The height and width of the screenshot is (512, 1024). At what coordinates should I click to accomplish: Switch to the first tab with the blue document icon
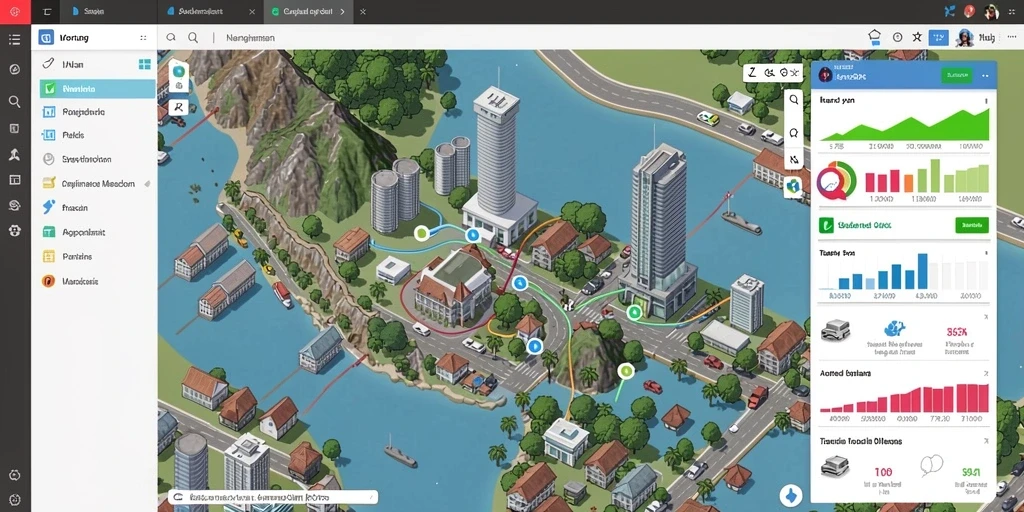[x=108, y=12]
